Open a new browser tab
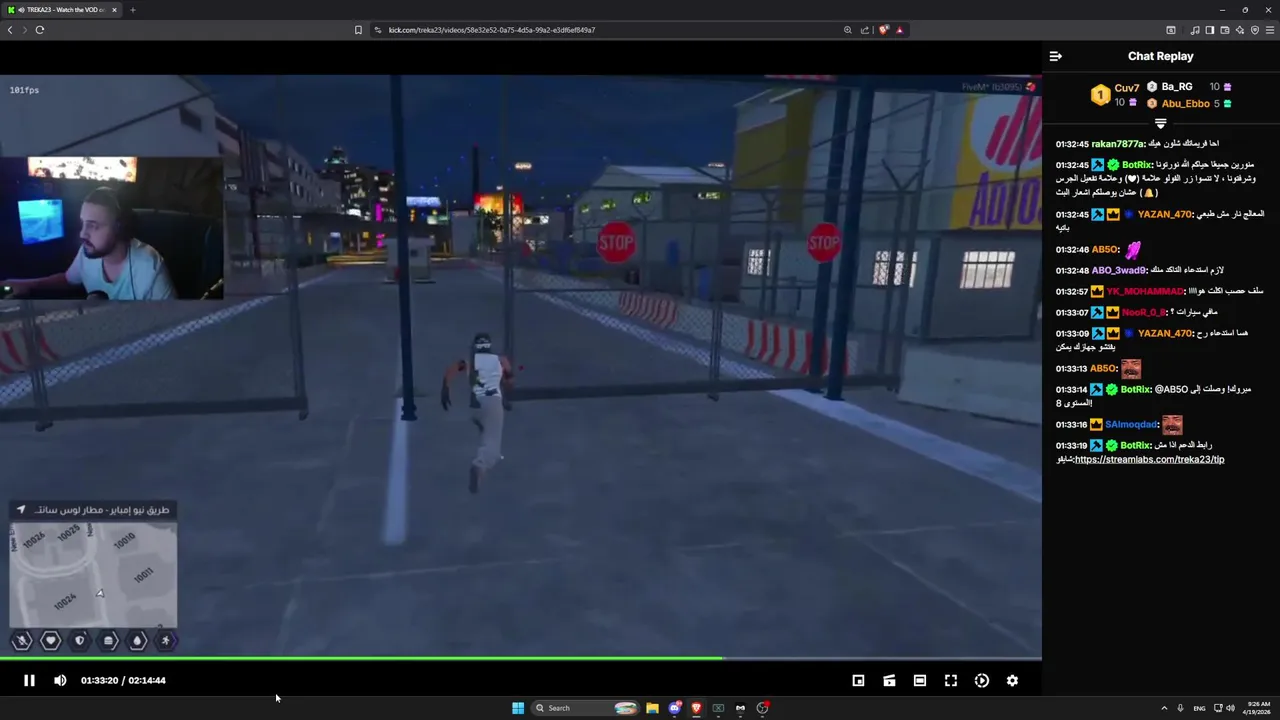This screenshot has height=720, width=1280. (x=133, y=10)
